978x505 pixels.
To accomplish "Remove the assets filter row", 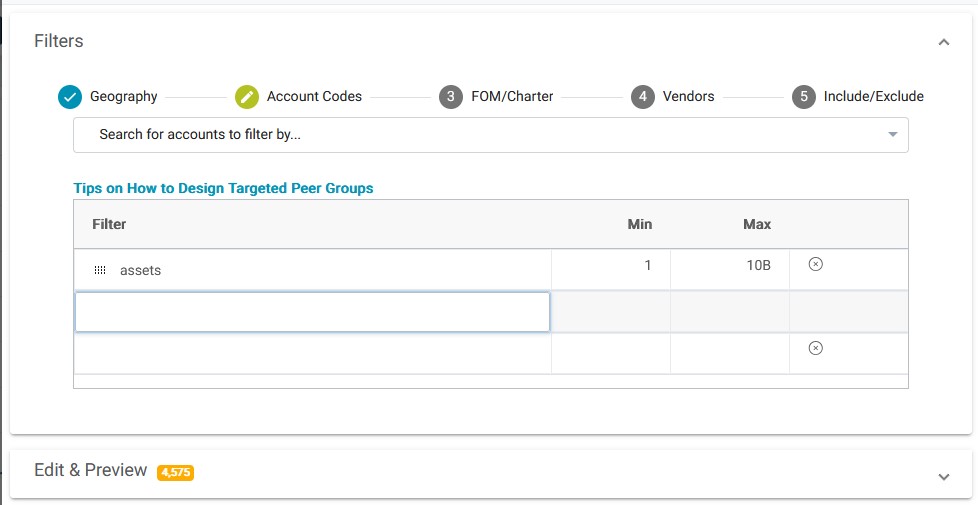I will coord(815,264).
